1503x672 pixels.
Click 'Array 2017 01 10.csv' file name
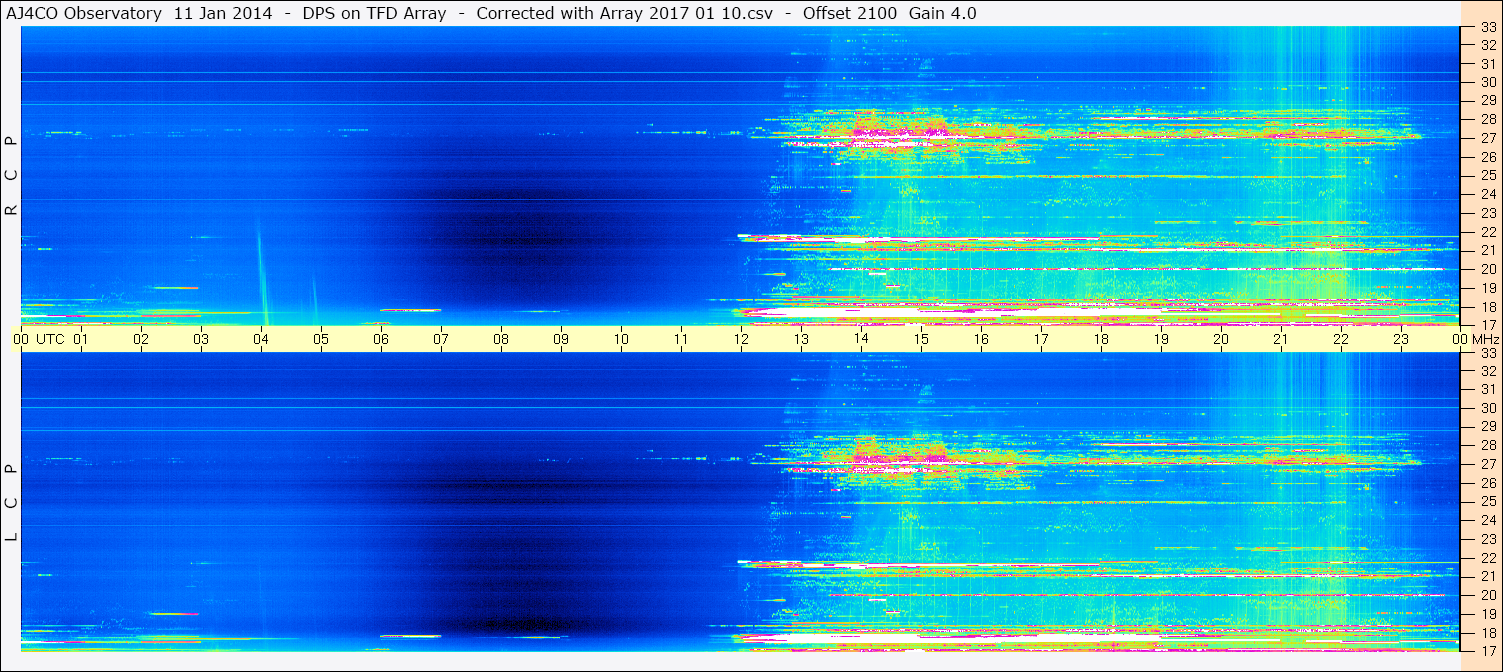pos(688,13)
